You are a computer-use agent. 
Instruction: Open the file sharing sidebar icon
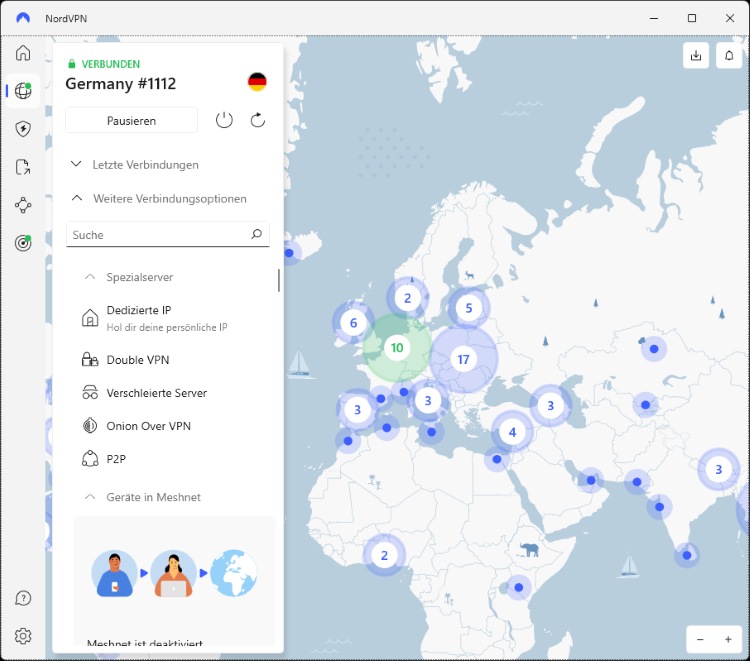[x=23, y=167]
